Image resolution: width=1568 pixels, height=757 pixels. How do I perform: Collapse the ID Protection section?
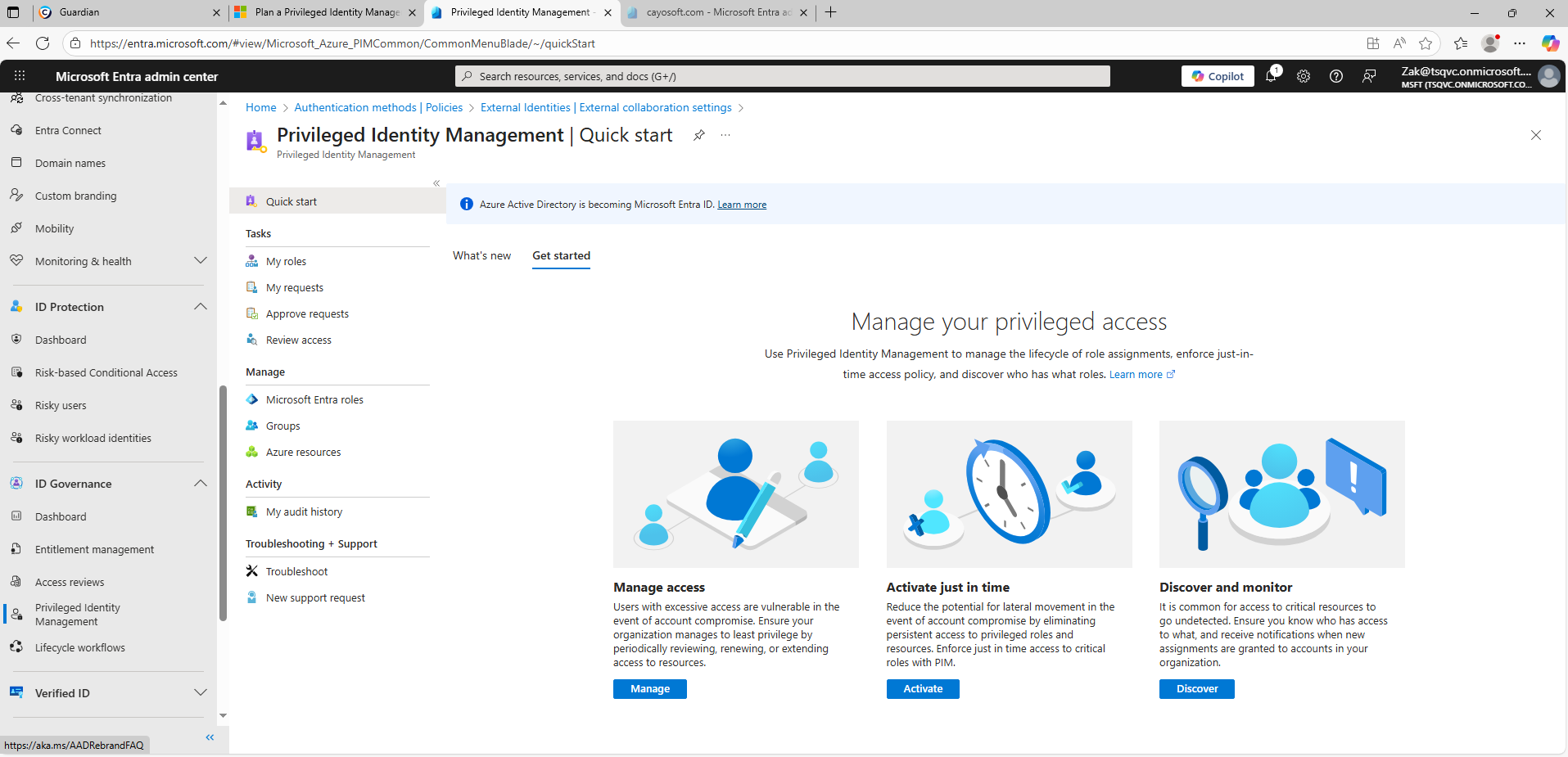200,307
